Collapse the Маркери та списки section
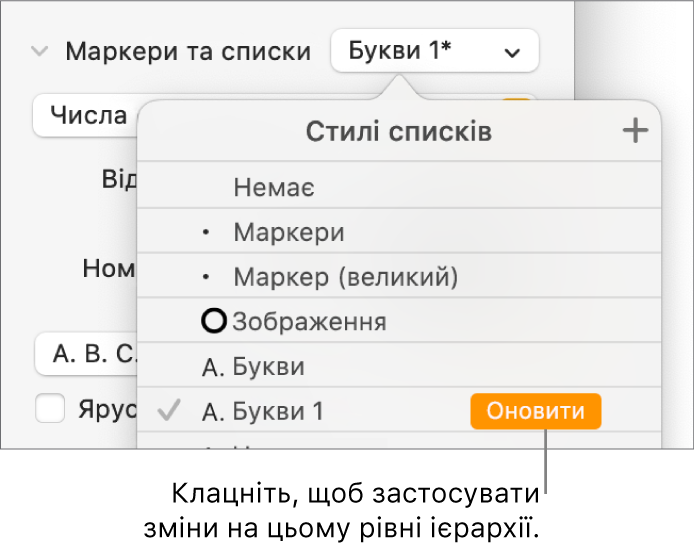 (39, 51)
